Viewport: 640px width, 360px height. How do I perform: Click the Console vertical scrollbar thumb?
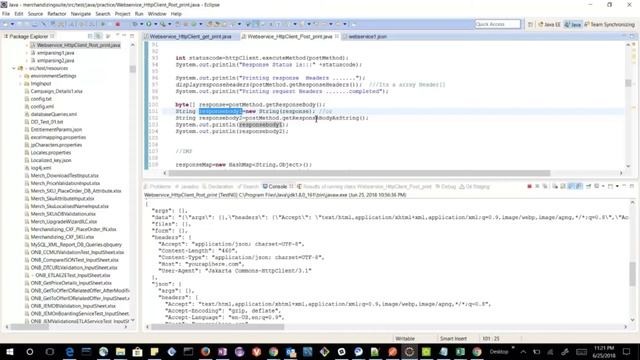pyautogui.click(x=632, y=273)
